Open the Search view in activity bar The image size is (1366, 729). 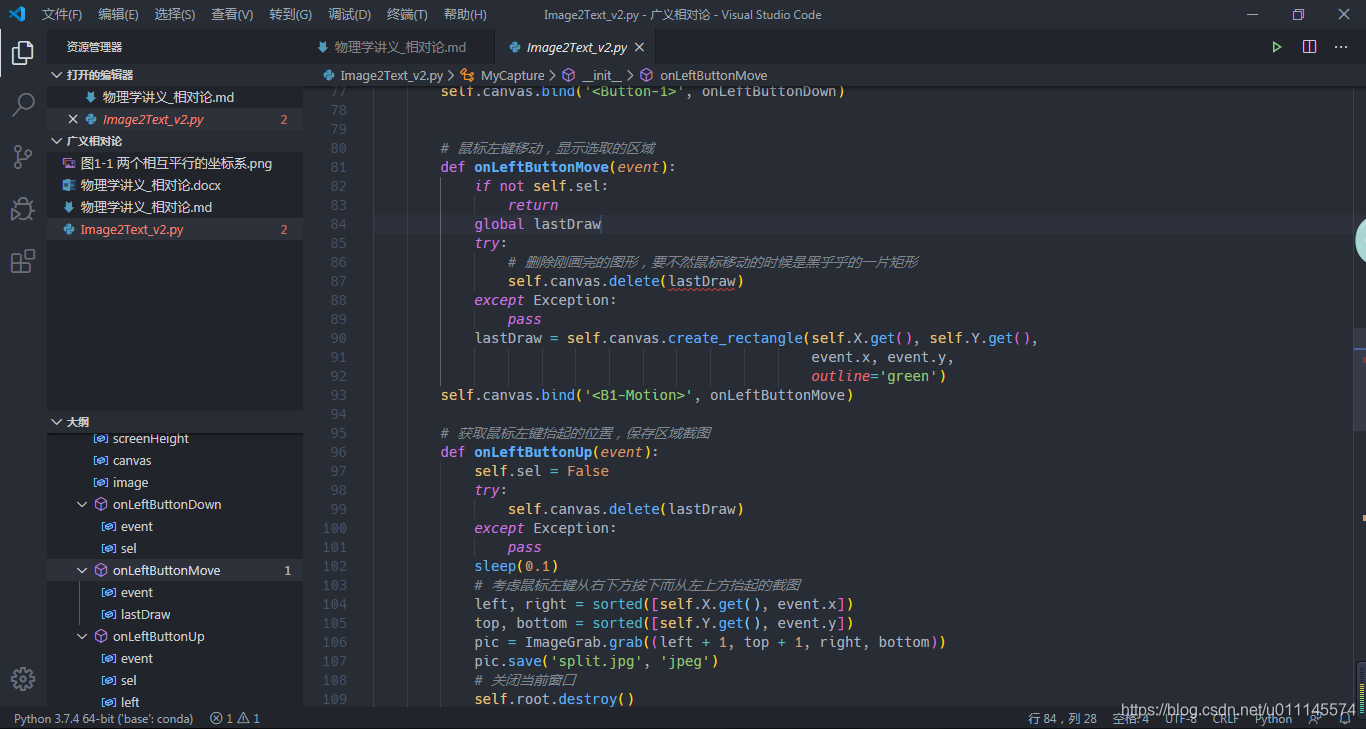23,105
